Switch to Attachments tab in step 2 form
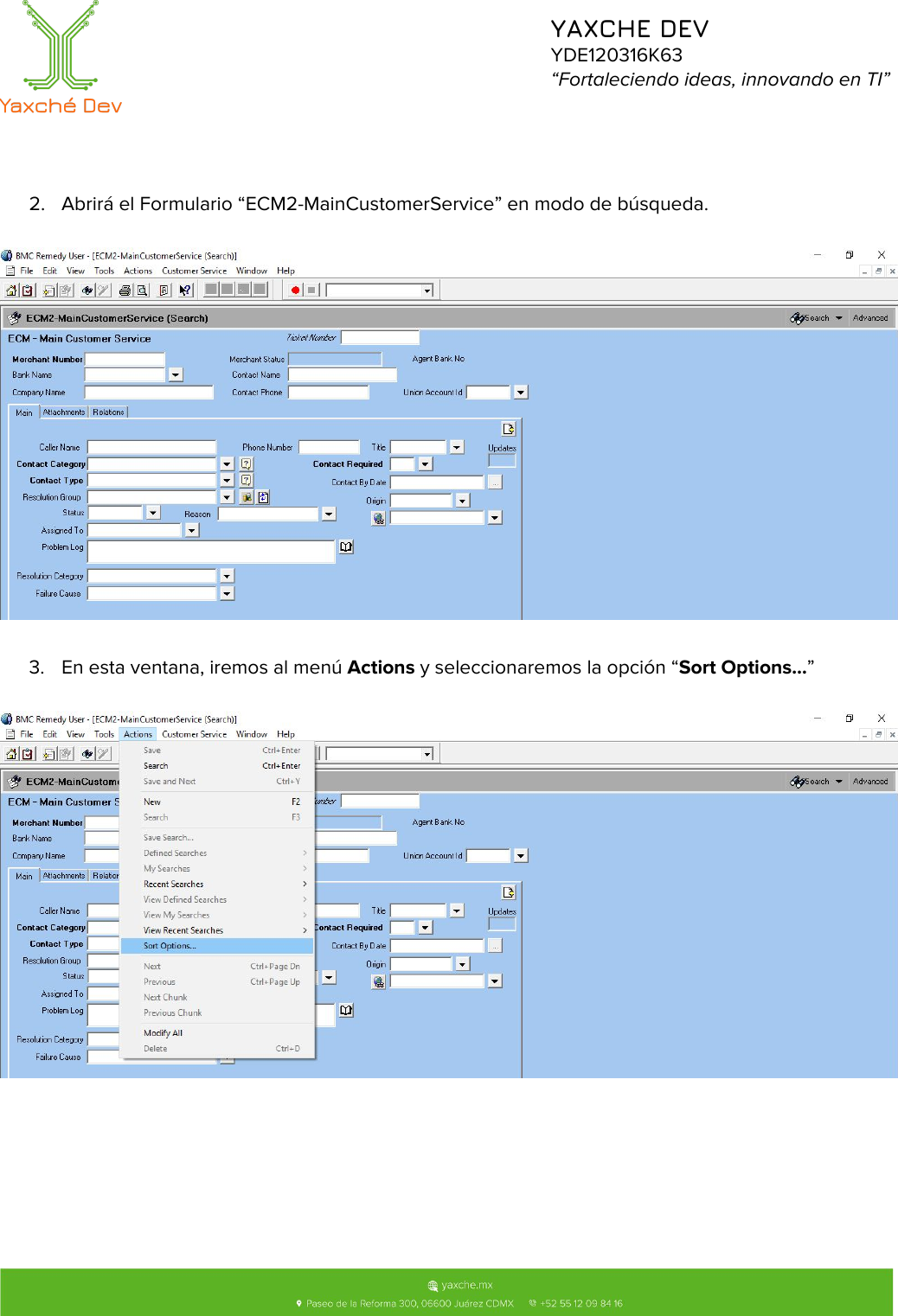The height and width of the screenshot is (1316, 898). tap(64, 412)
